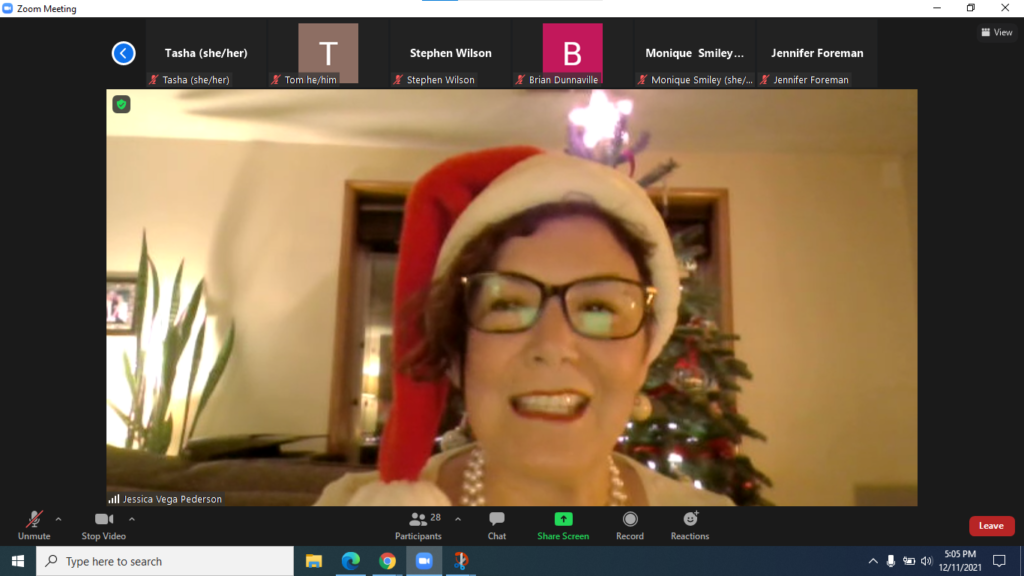Viewport: 1024px width, 576px height.
Task: Expand the arrow next to Participants
Action: [x=458, y=519]
